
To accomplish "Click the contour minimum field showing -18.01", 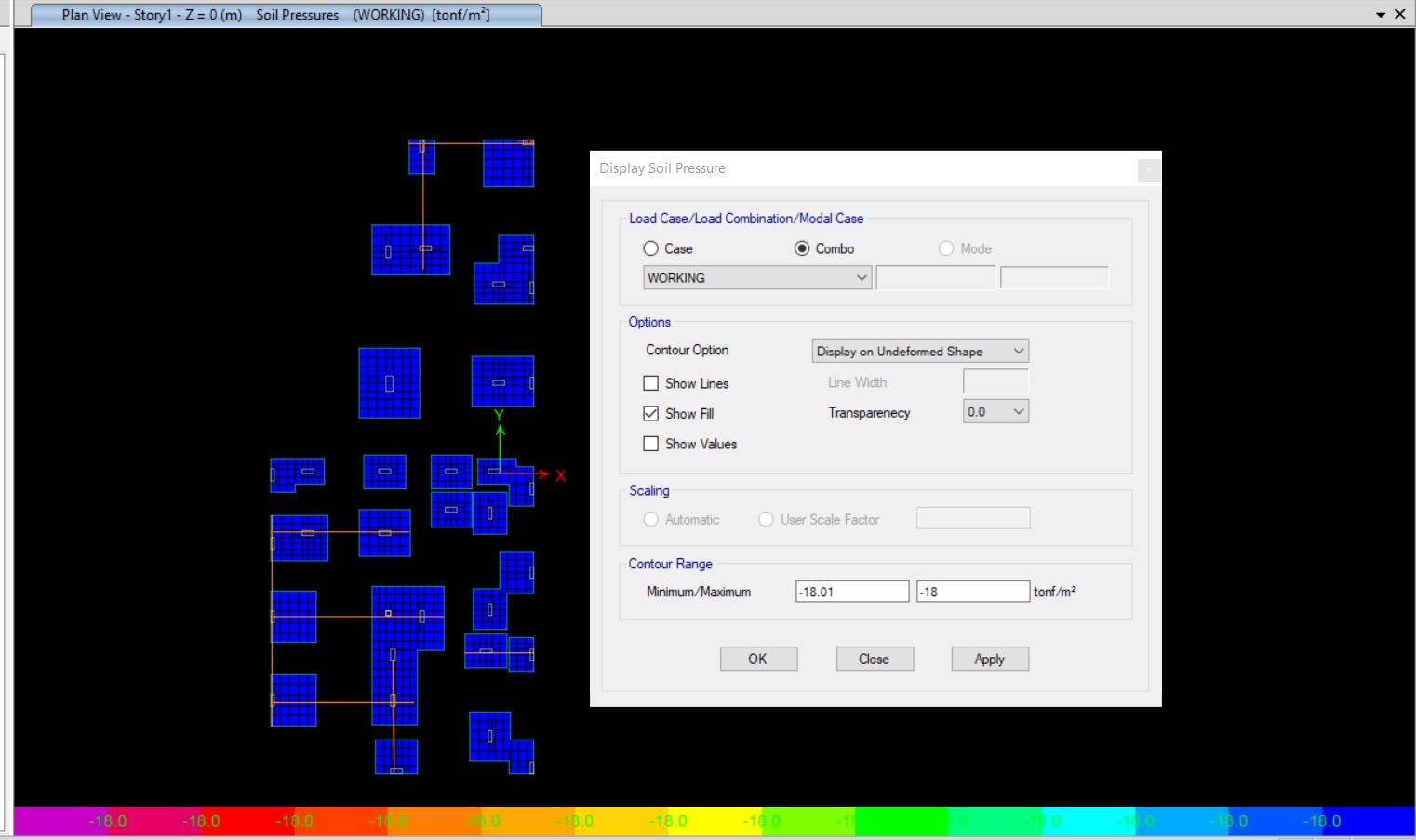I will pos(852,592).
